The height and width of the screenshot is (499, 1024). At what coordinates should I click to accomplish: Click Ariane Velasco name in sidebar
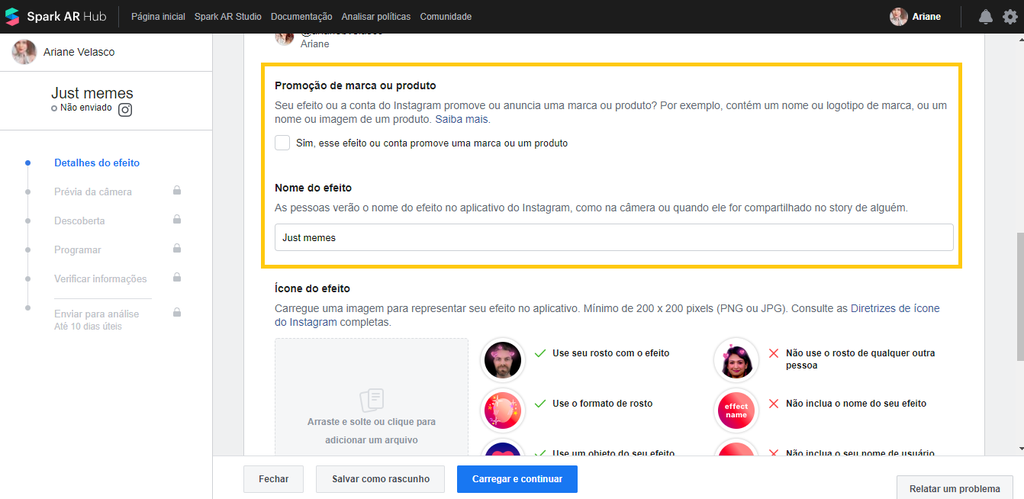[x=79, y=52]
